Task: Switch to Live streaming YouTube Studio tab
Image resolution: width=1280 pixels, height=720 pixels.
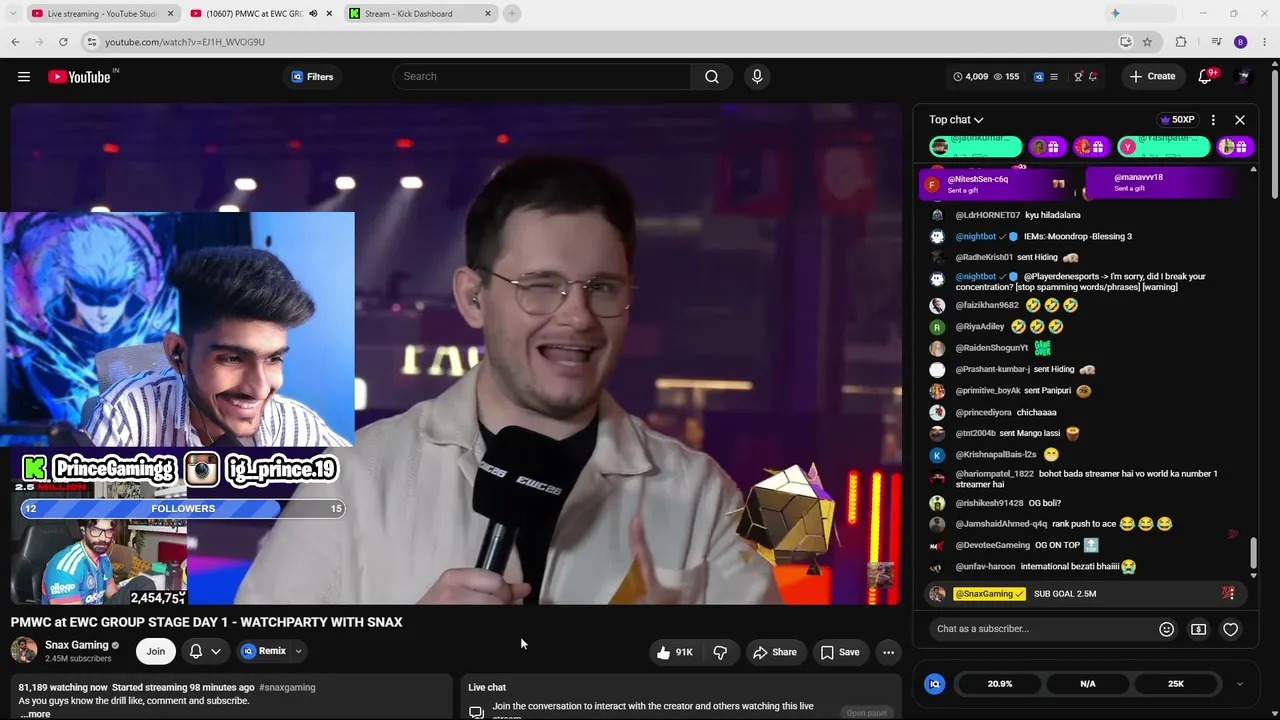Action: coord(102,14)
